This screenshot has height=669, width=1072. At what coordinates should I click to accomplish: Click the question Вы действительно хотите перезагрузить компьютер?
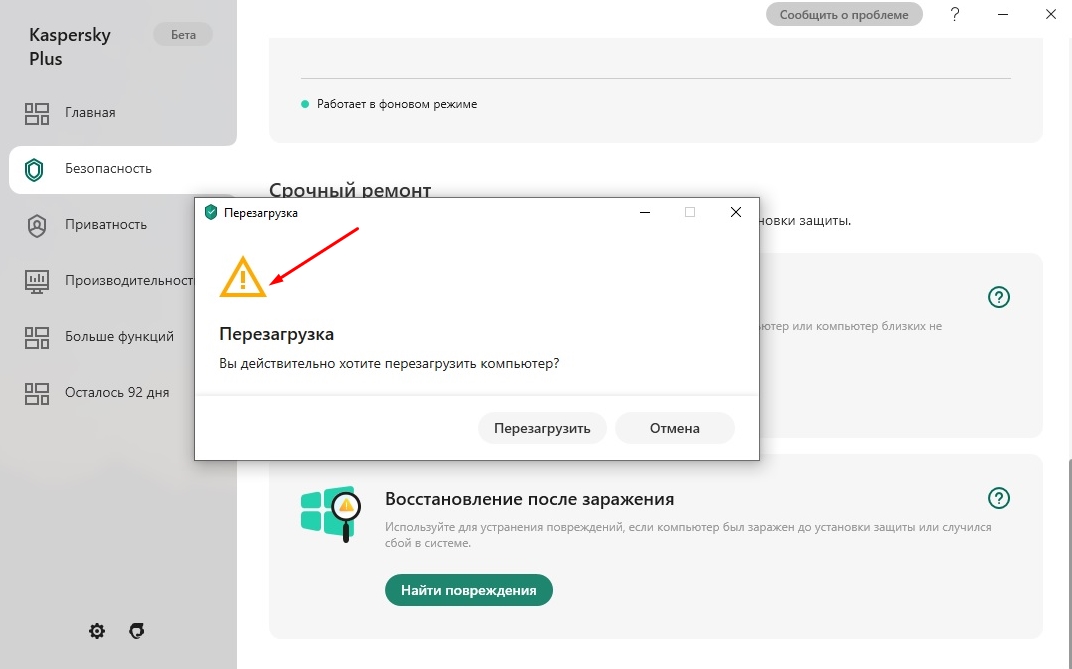pyautogui.click(x=389, y=364)
